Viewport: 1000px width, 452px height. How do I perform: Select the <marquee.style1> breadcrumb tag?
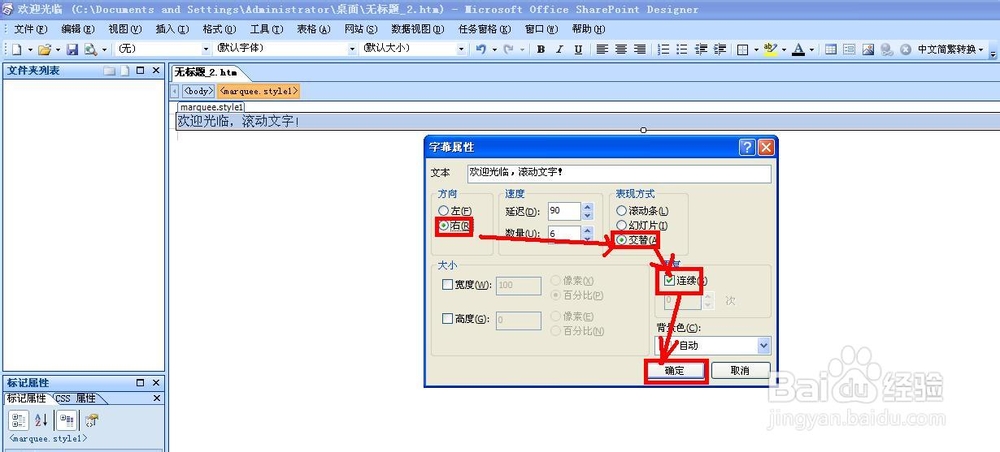pyautogui.click(x=258, y=91)
